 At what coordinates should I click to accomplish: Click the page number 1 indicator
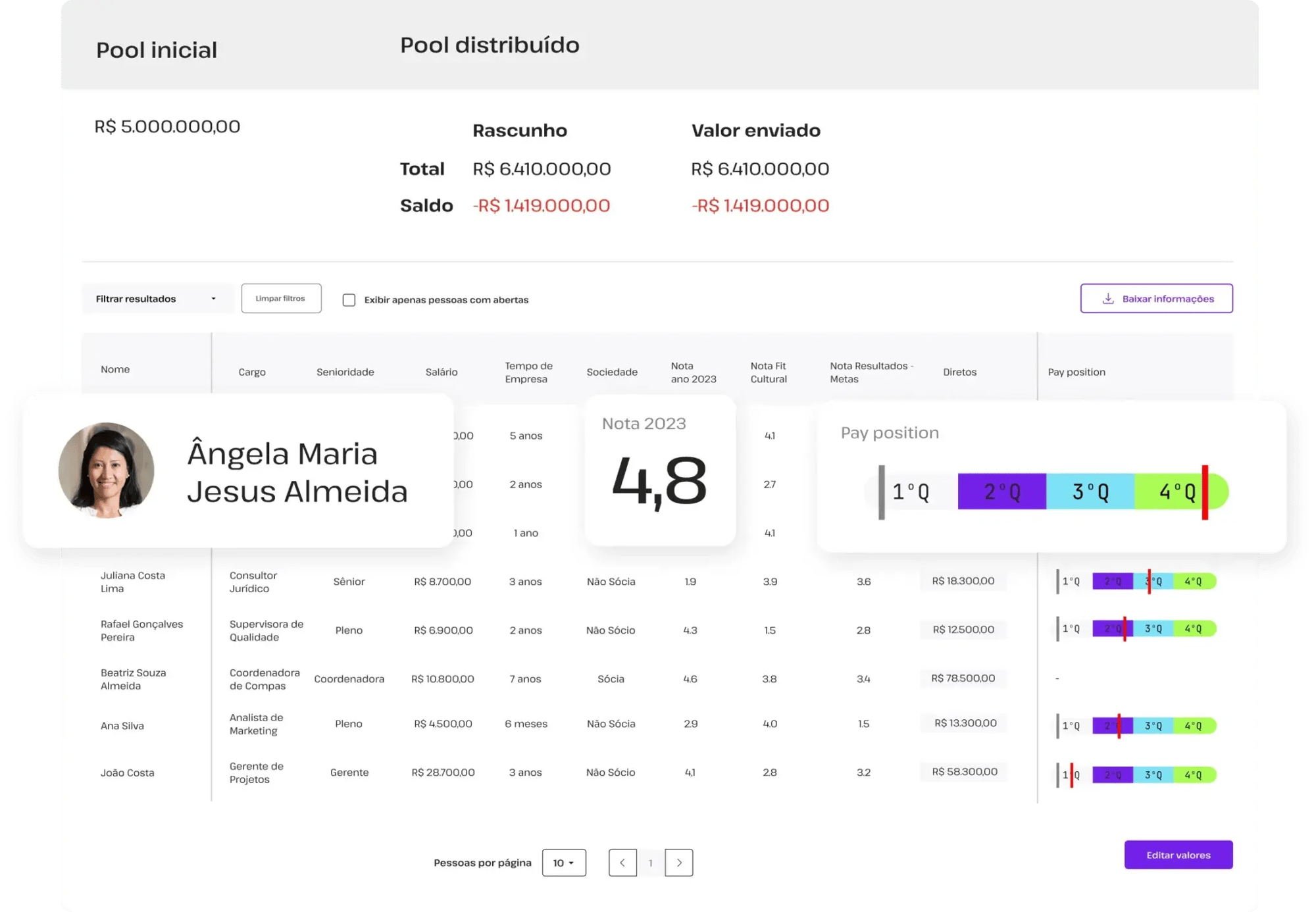coord(651,863)
